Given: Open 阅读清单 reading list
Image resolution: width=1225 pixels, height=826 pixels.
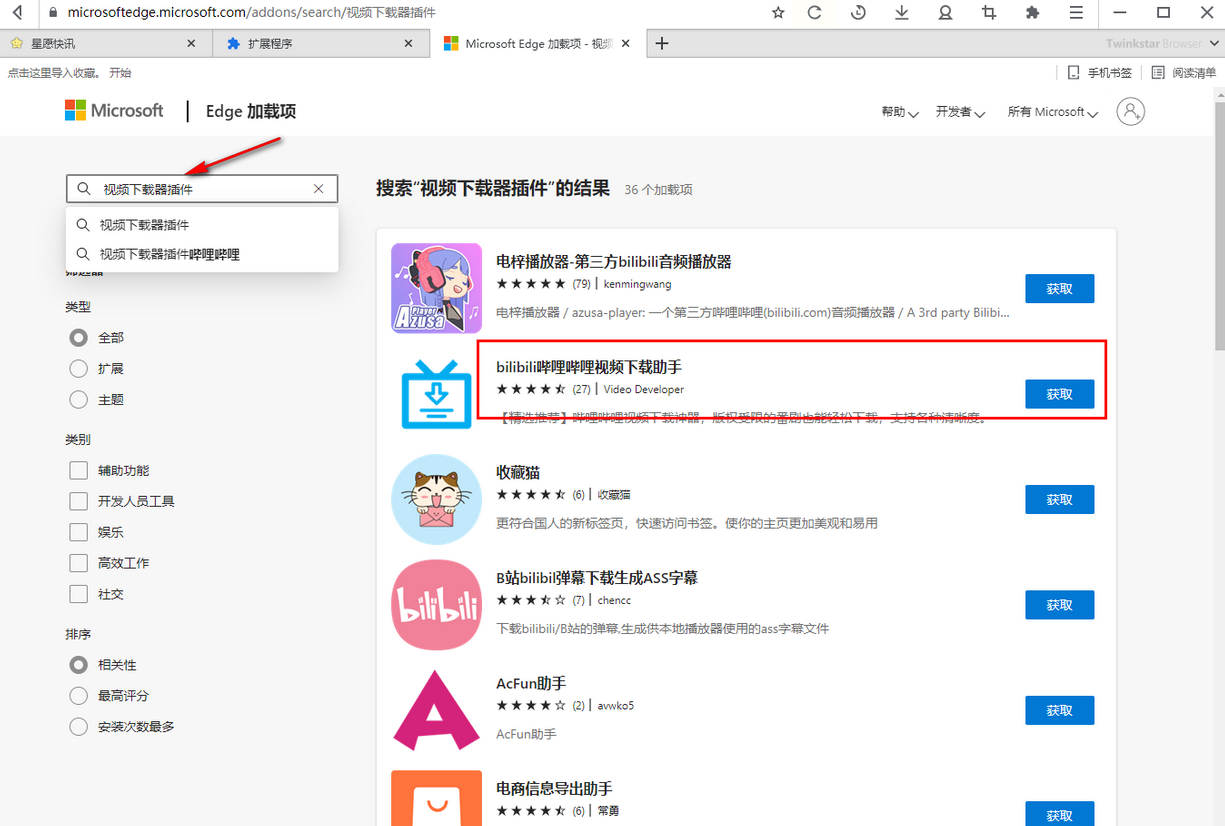Looking at the screenshot, I should point(1184,73).
